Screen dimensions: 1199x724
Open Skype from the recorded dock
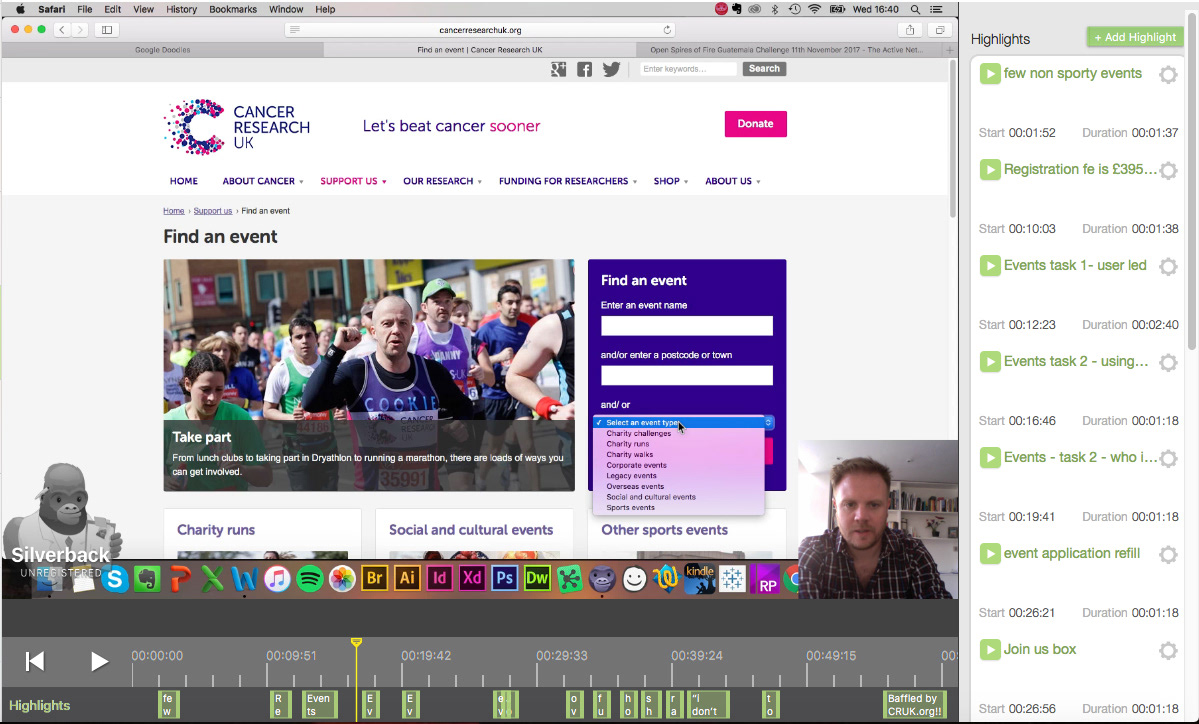[x=115, y=580]
